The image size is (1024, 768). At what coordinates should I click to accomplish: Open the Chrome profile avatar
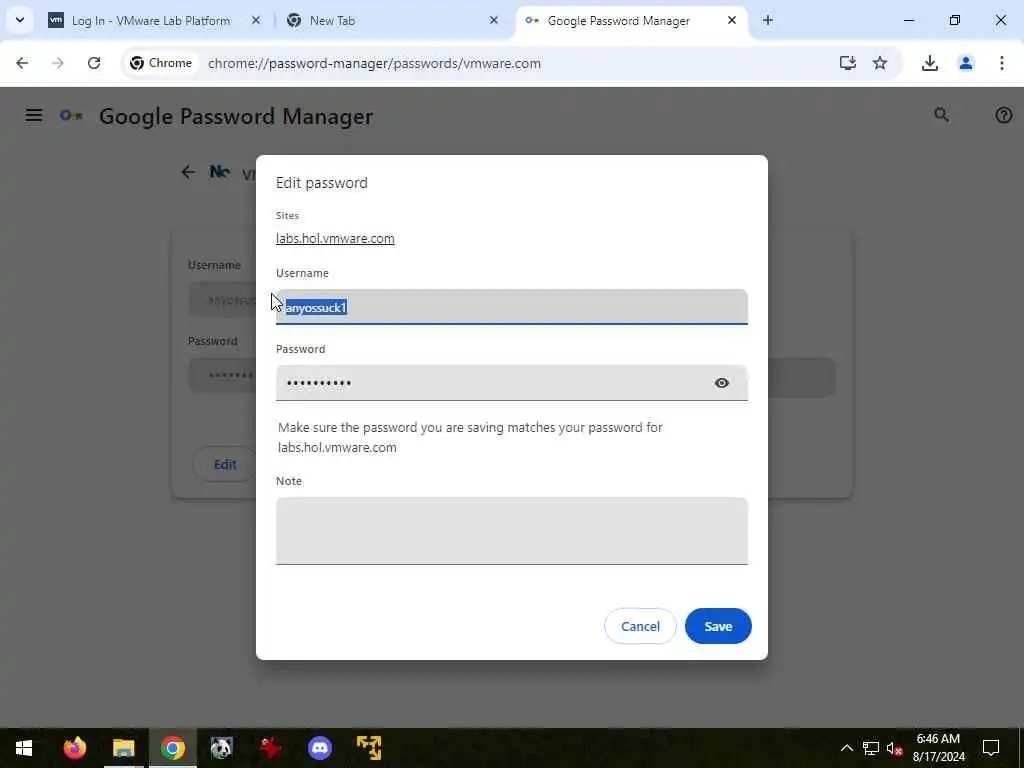pos(966,63)
